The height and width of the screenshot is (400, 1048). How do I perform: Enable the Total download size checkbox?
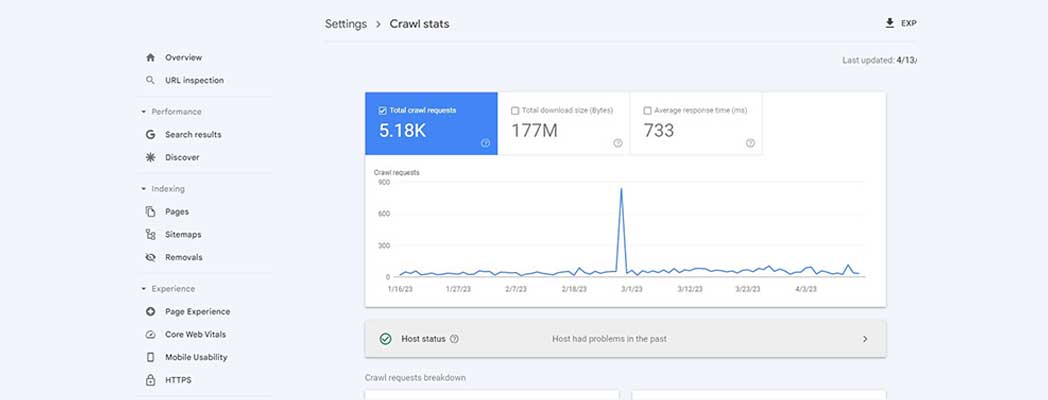pos(515,111)
